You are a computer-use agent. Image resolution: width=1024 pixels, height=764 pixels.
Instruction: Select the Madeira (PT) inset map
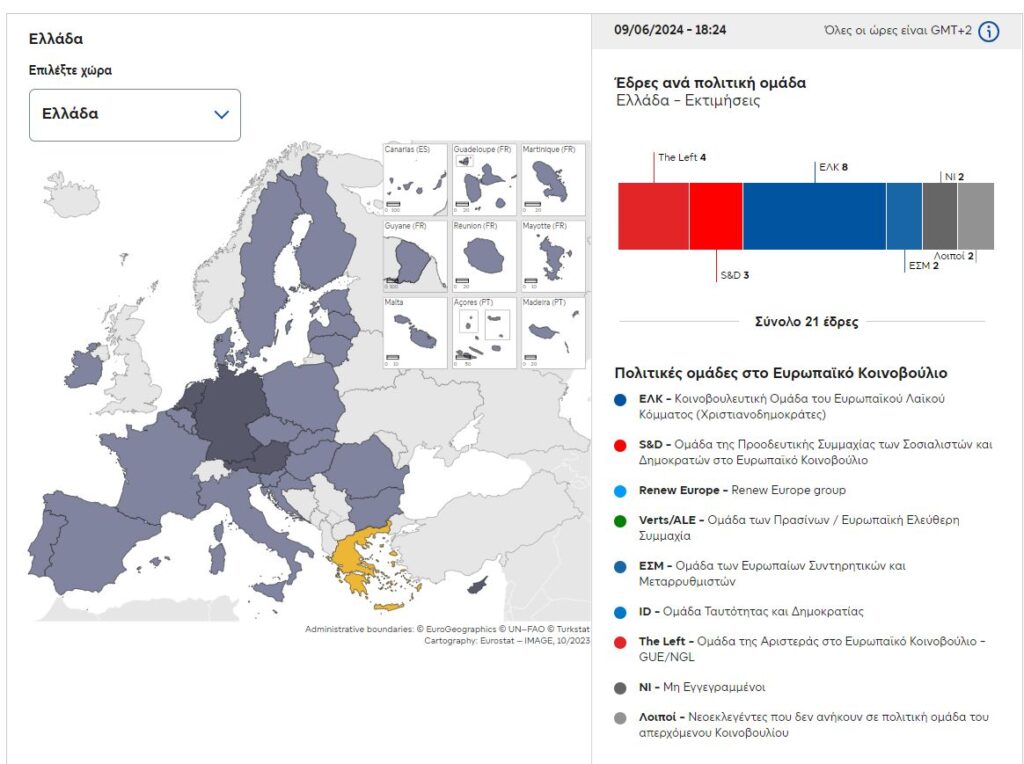552,331
